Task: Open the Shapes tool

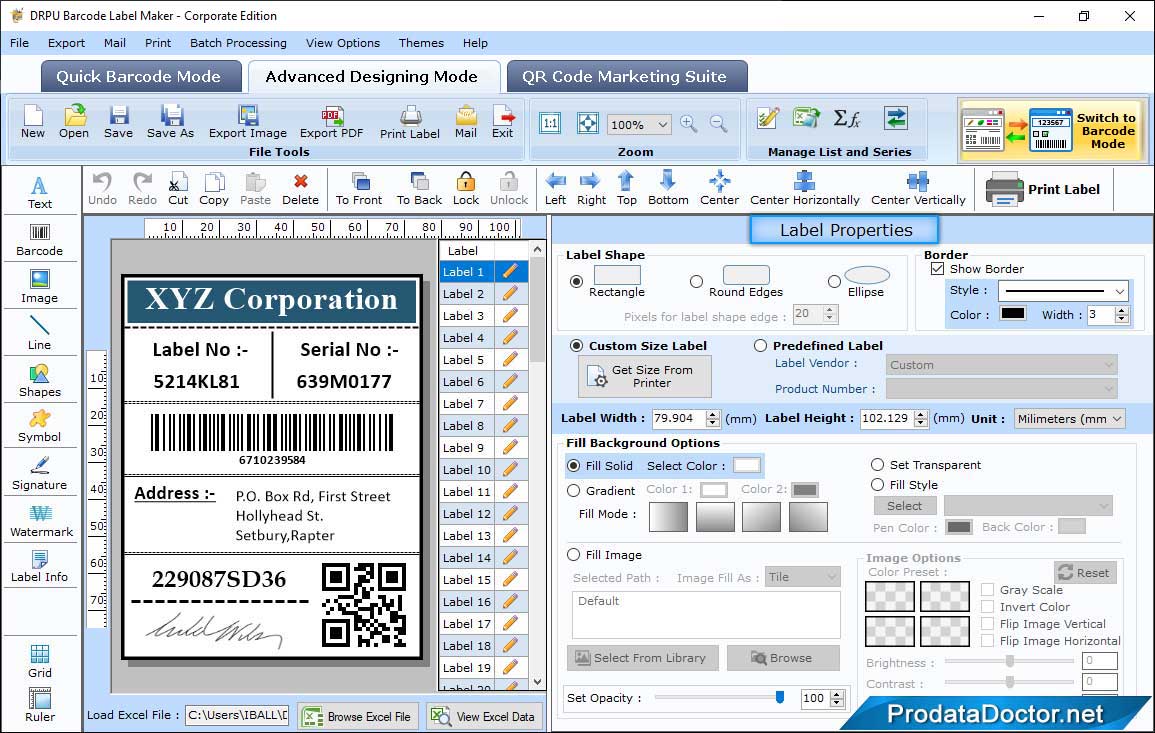Action: point(40,381)
